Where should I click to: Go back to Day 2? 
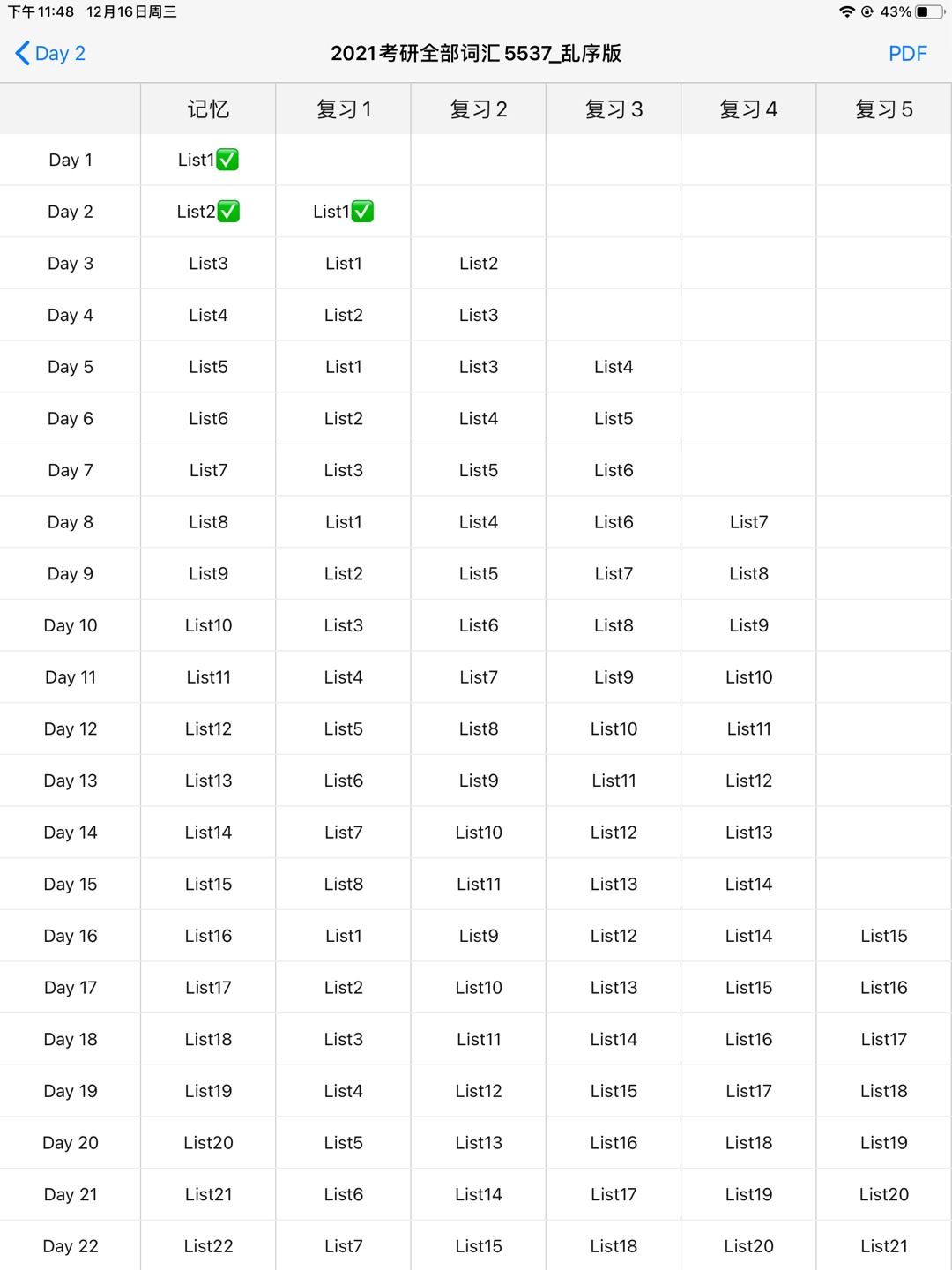[x=50, y=53]
